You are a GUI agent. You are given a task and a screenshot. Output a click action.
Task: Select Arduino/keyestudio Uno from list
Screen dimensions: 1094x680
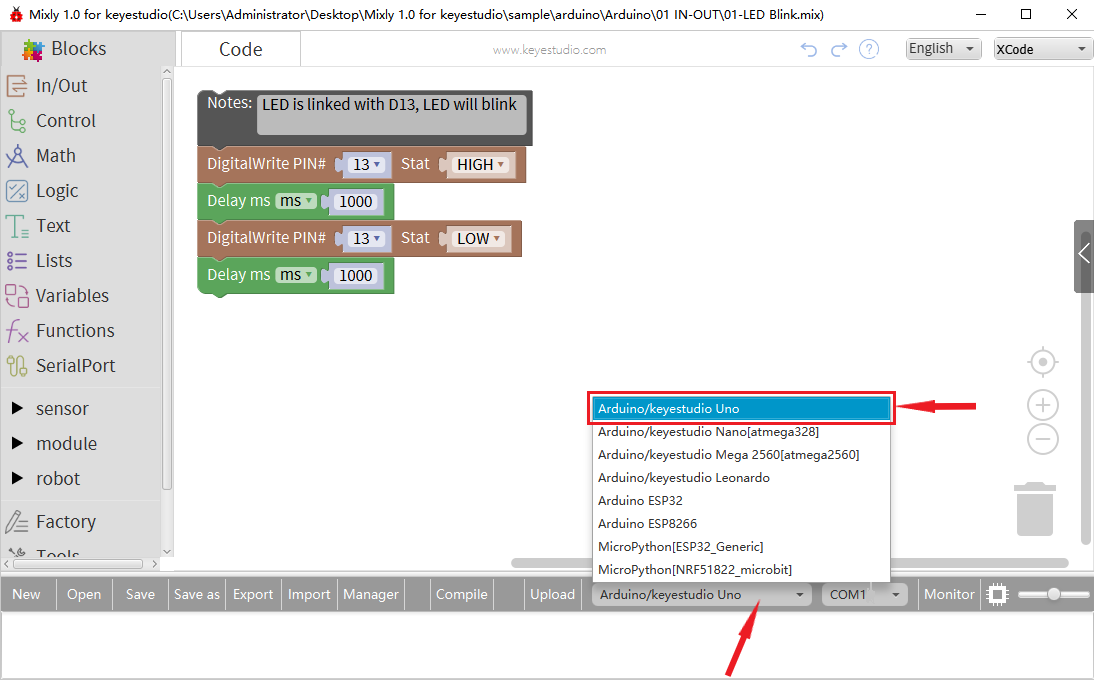741,409
